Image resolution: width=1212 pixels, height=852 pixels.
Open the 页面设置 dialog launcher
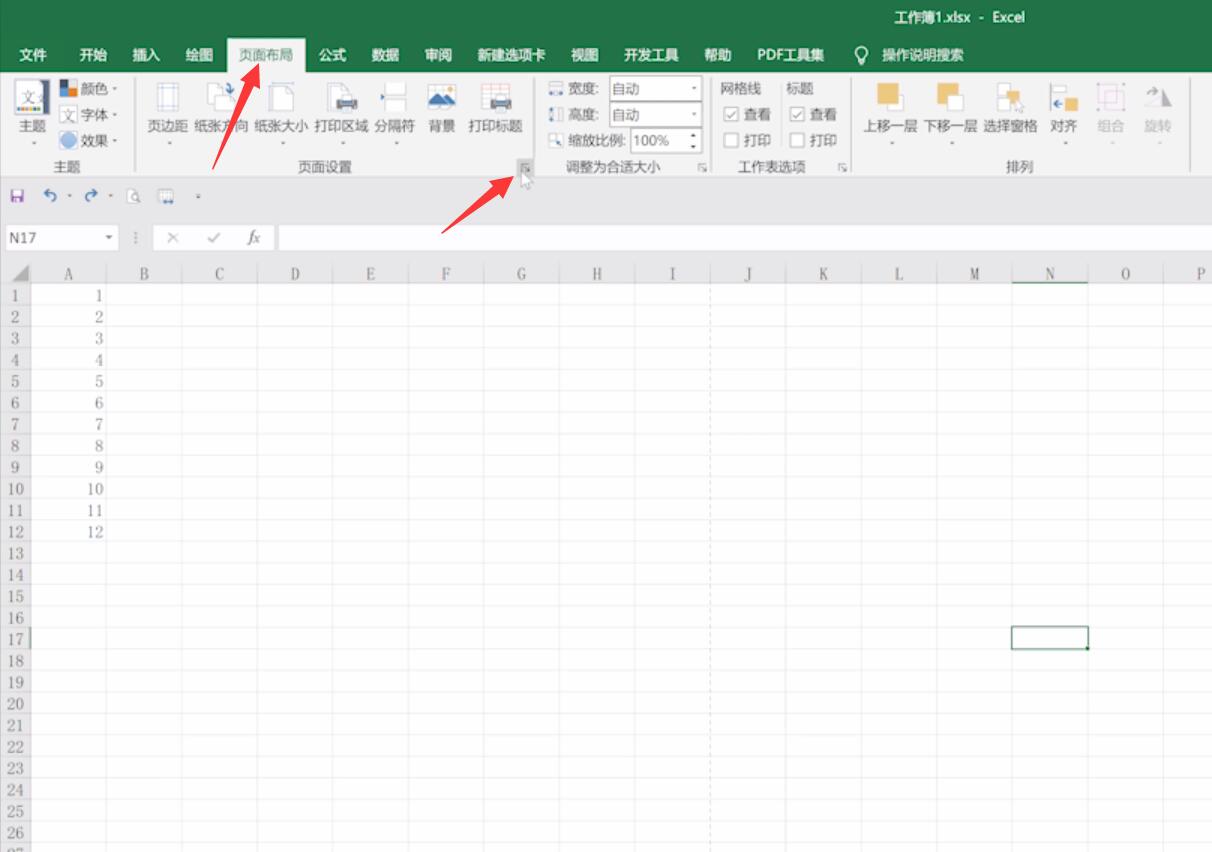coord(525,168)
